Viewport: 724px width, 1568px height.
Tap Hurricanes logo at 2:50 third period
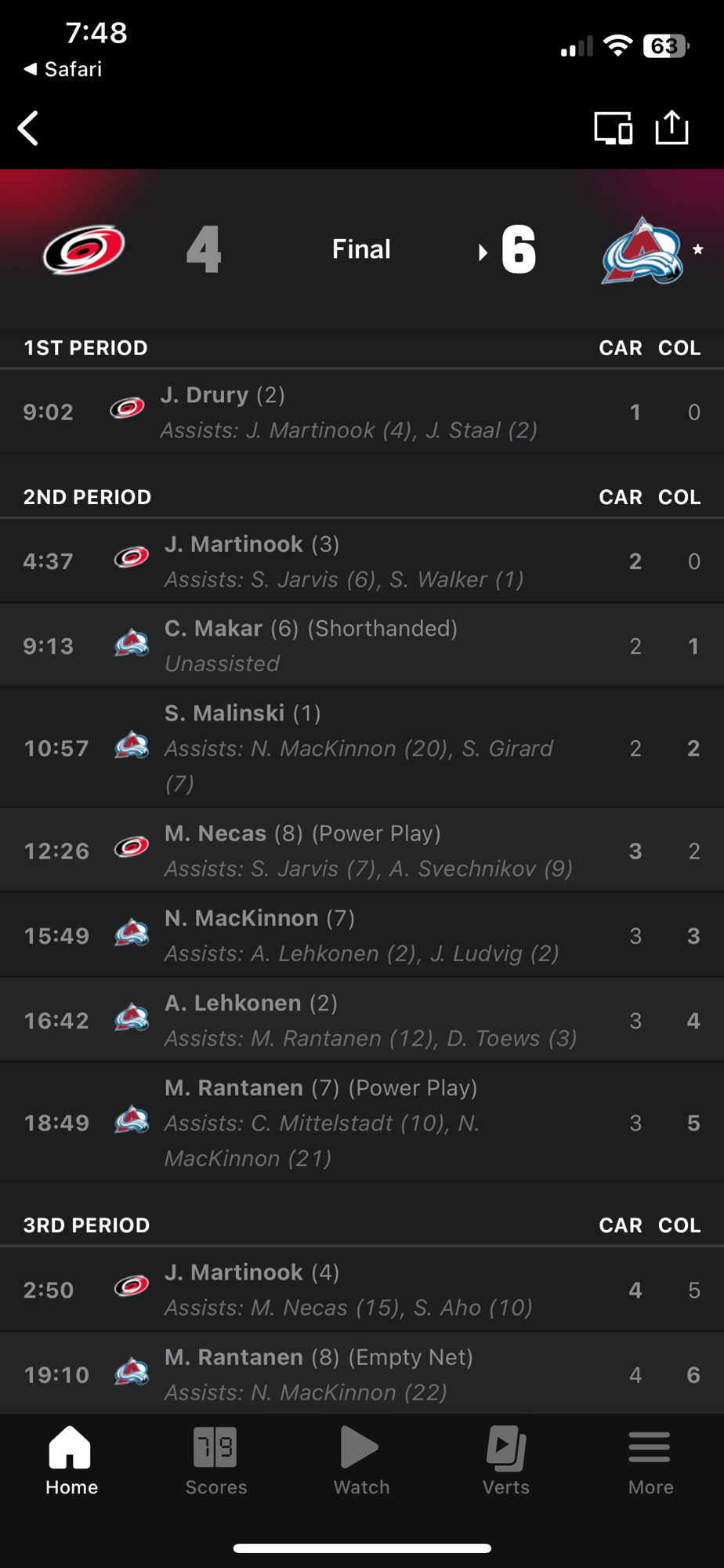click(132, 1289)
